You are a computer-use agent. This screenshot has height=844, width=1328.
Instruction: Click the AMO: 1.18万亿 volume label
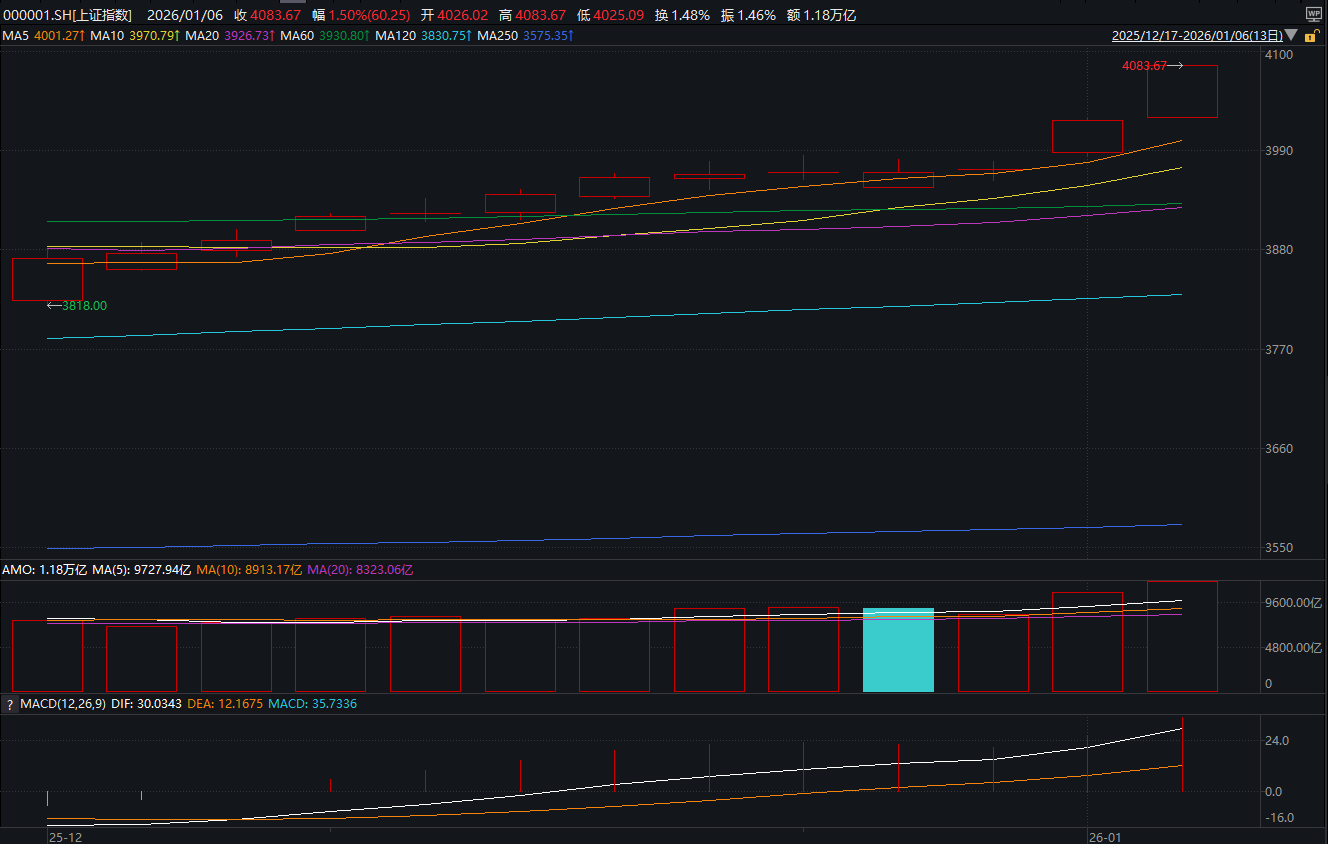point(44,570)
